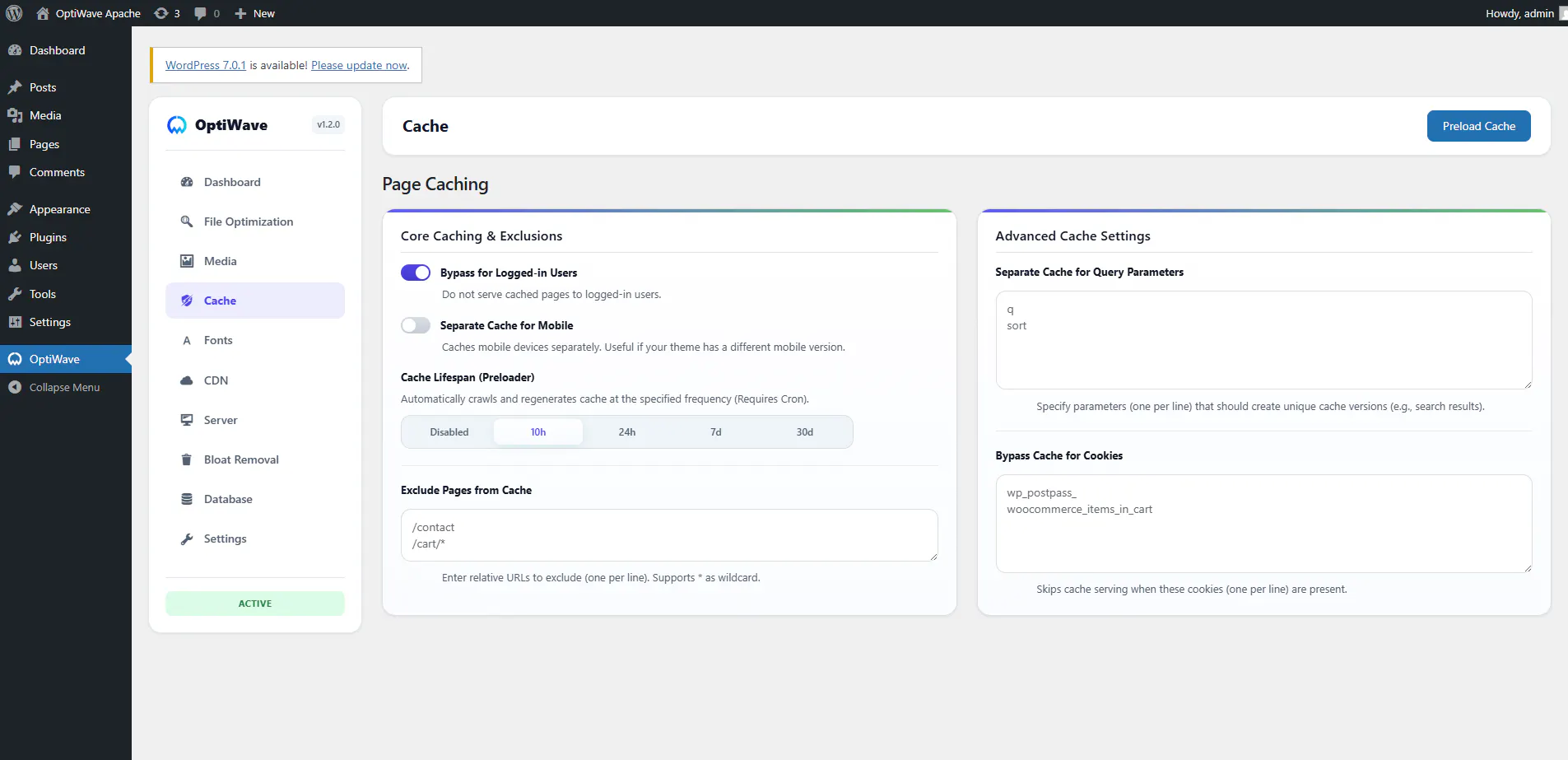Screen dimensions: 1568x760
Task: Open File Optimization magnifier icon
Action: pos(187,221)
